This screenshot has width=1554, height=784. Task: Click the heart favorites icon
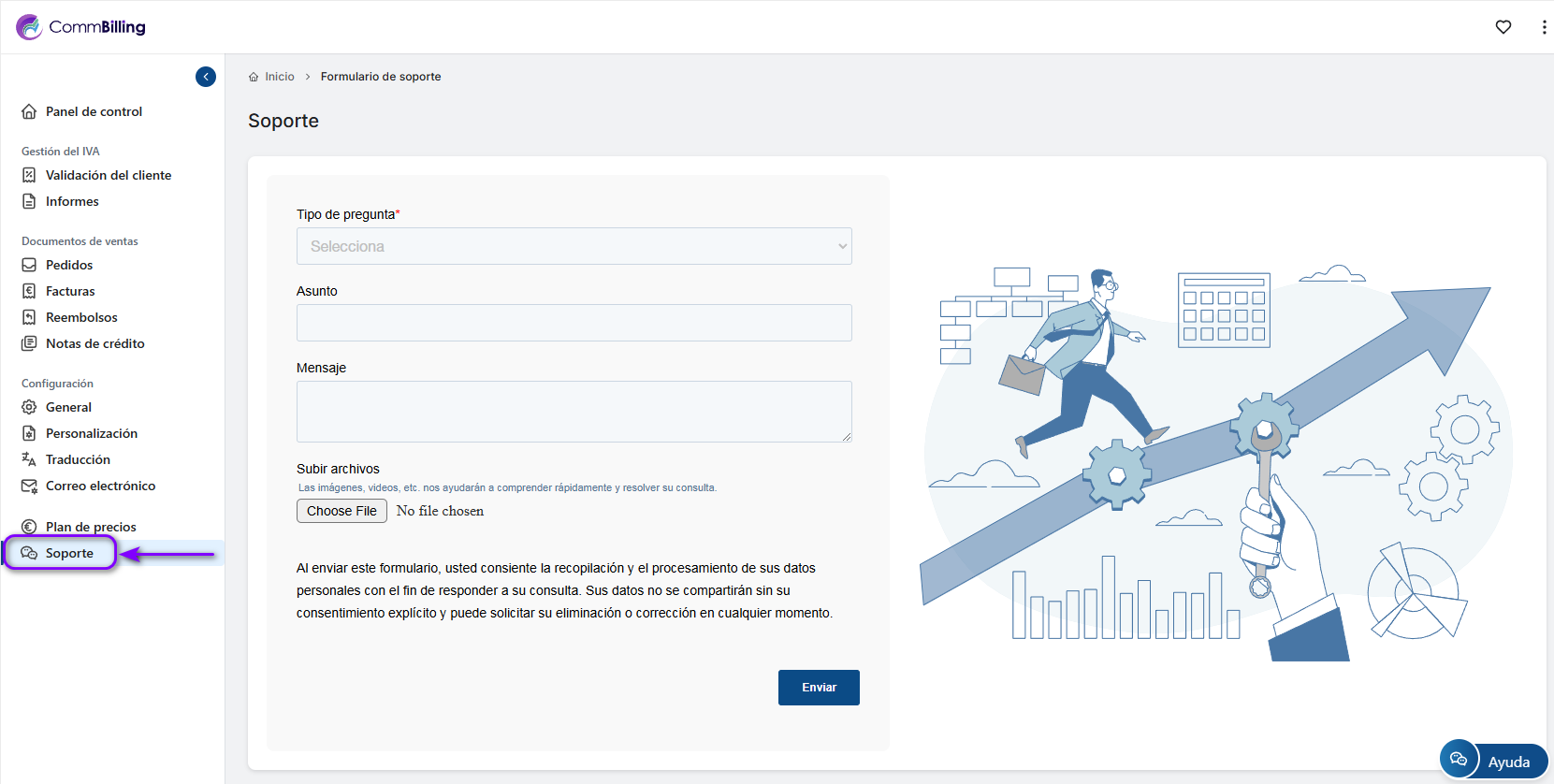click(1503, 27)
